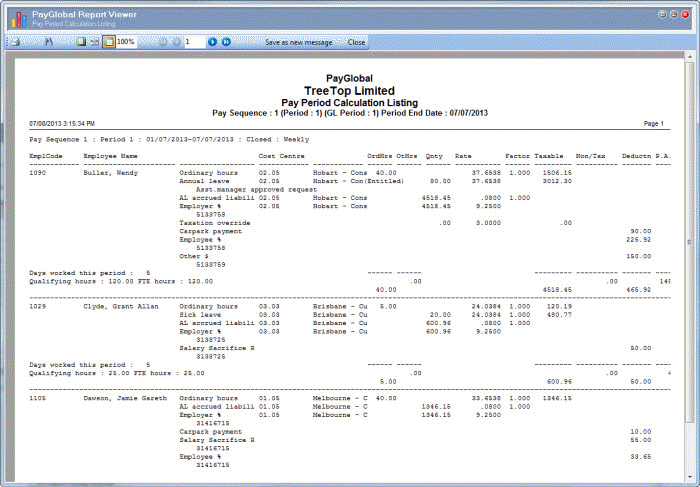
Task: Click the page number field
Action: coord(195,42)
